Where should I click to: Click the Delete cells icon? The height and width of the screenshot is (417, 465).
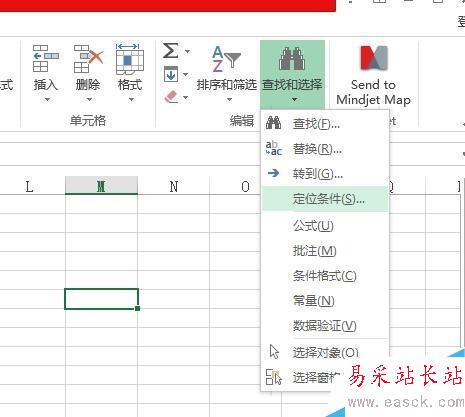(x=88, y=59)
